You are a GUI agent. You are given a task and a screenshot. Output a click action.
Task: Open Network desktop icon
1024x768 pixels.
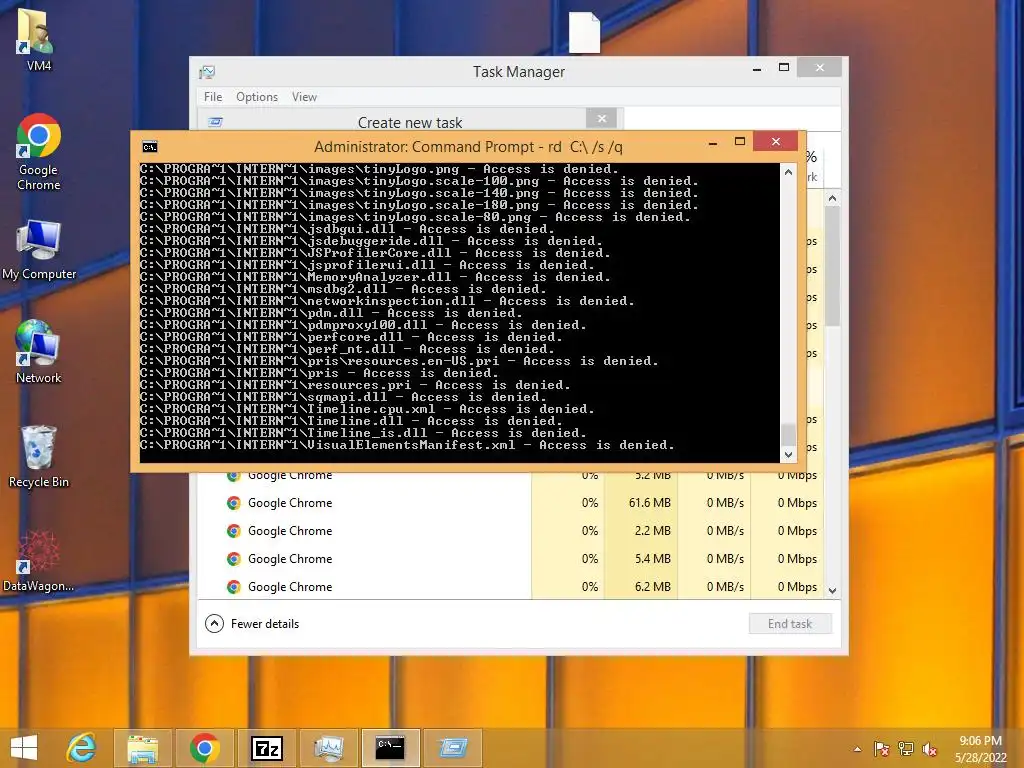coord(39,351)
